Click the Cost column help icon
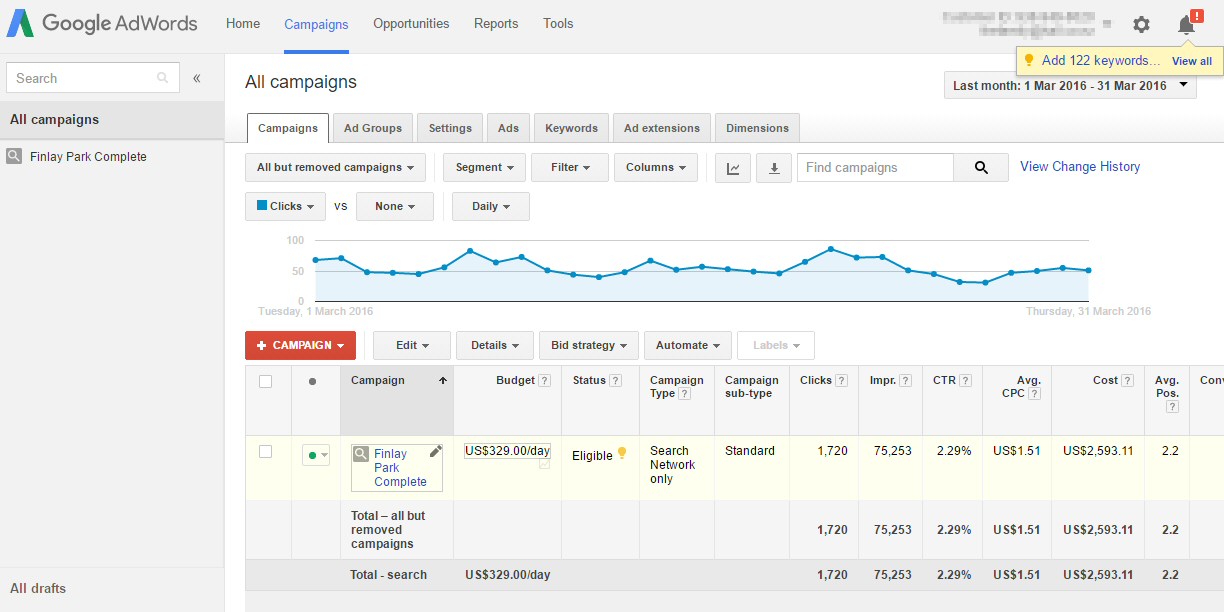This screenshot has height=612, width=1224. (x=1128, y=381)
